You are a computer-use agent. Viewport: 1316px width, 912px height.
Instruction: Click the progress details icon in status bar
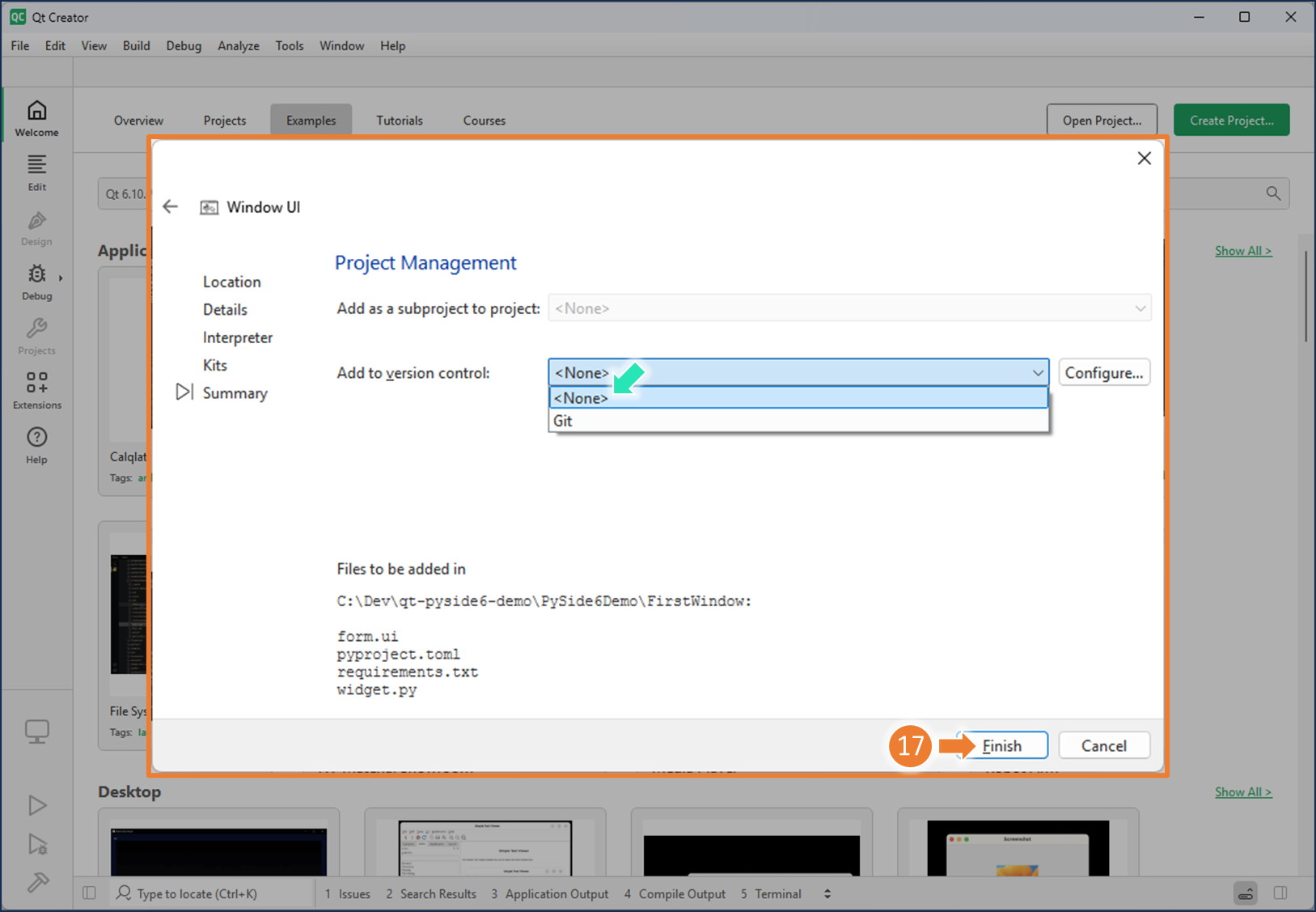[1246, 893]
